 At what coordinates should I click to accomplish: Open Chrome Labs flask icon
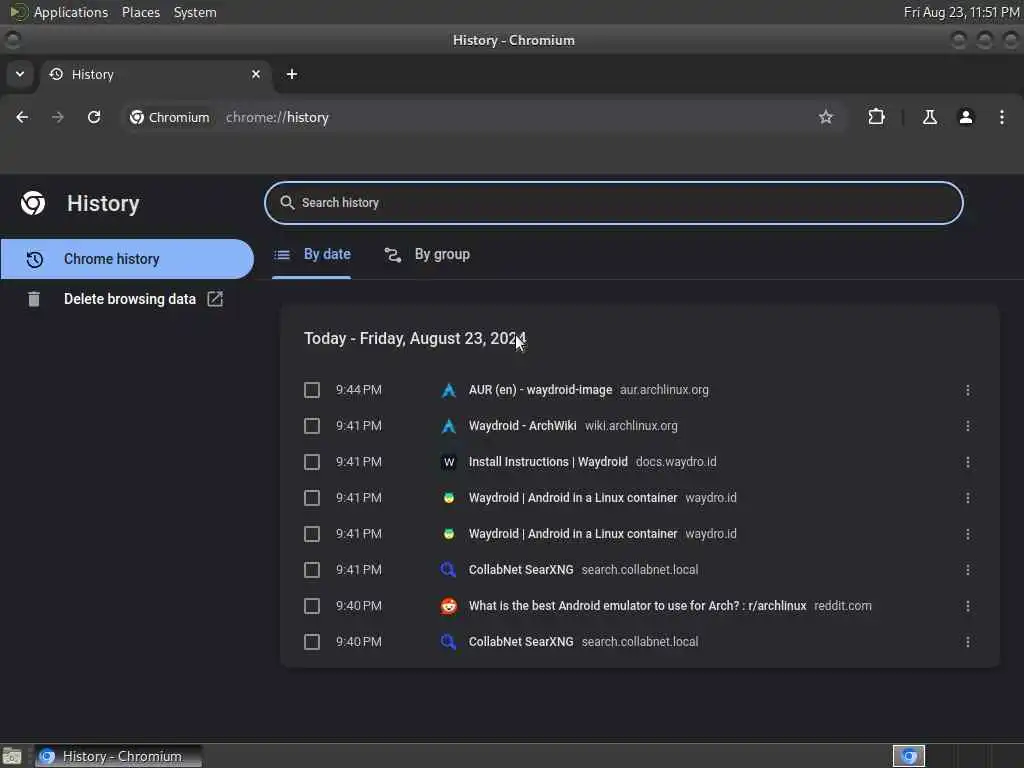(929, 117)
